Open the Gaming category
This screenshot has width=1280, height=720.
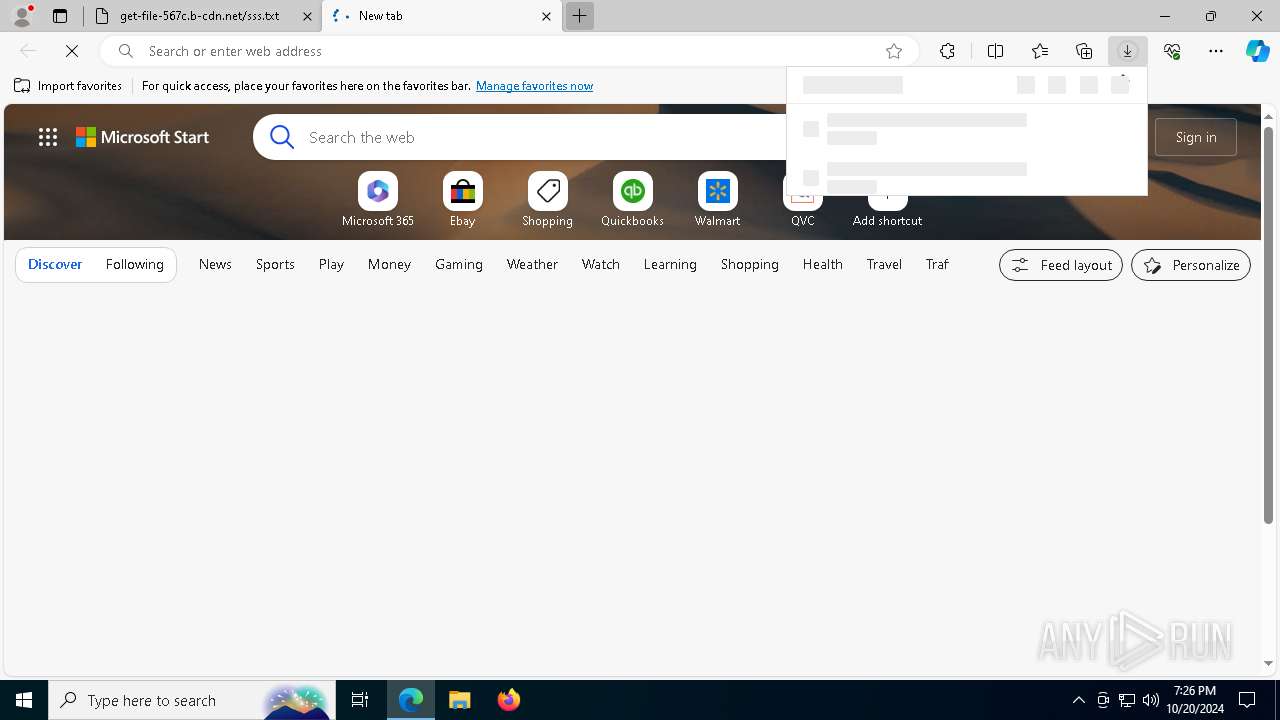pyautogui.click(x=459, y=264)
